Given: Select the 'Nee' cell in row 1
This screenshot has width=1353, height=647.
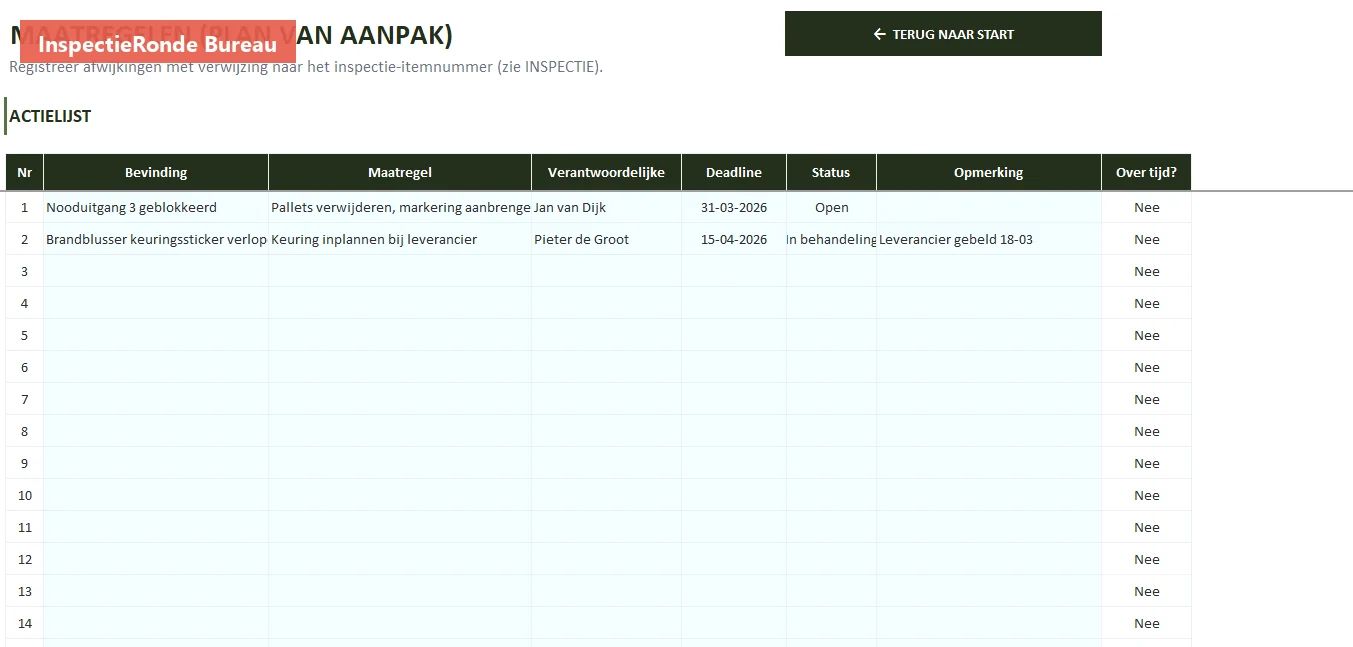Looking at the screenshot, I should click(x=1146, y=207).
